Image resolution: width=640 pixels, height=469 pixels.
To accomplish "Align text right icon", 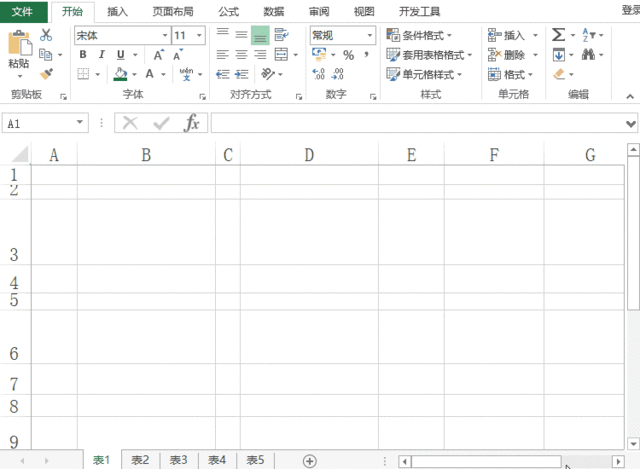I will point(260,54).
